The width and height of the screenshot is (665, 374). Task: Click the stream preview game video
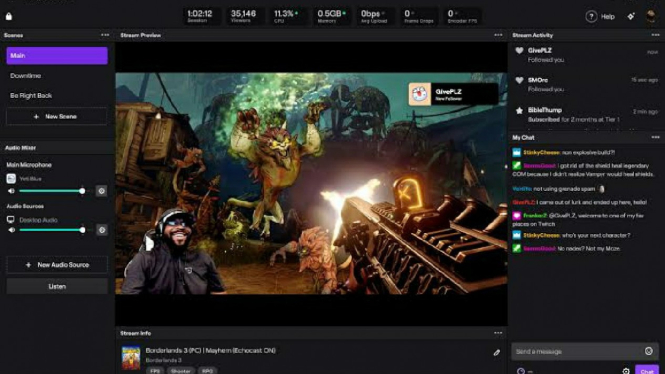(311, 183)
